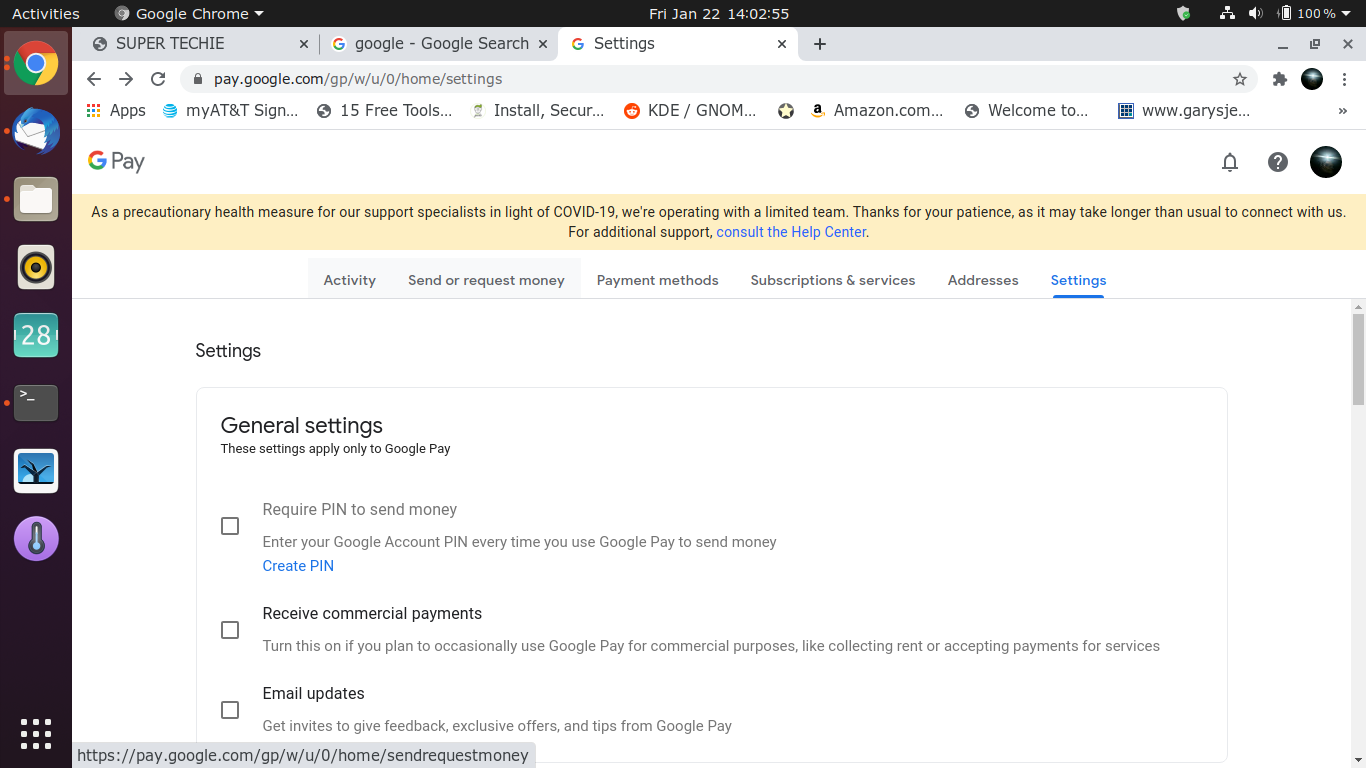The width and height of the screenshot is (1366, 768).
Task: Enable Require PIN to send money checkbox
Action: [230, 526]
